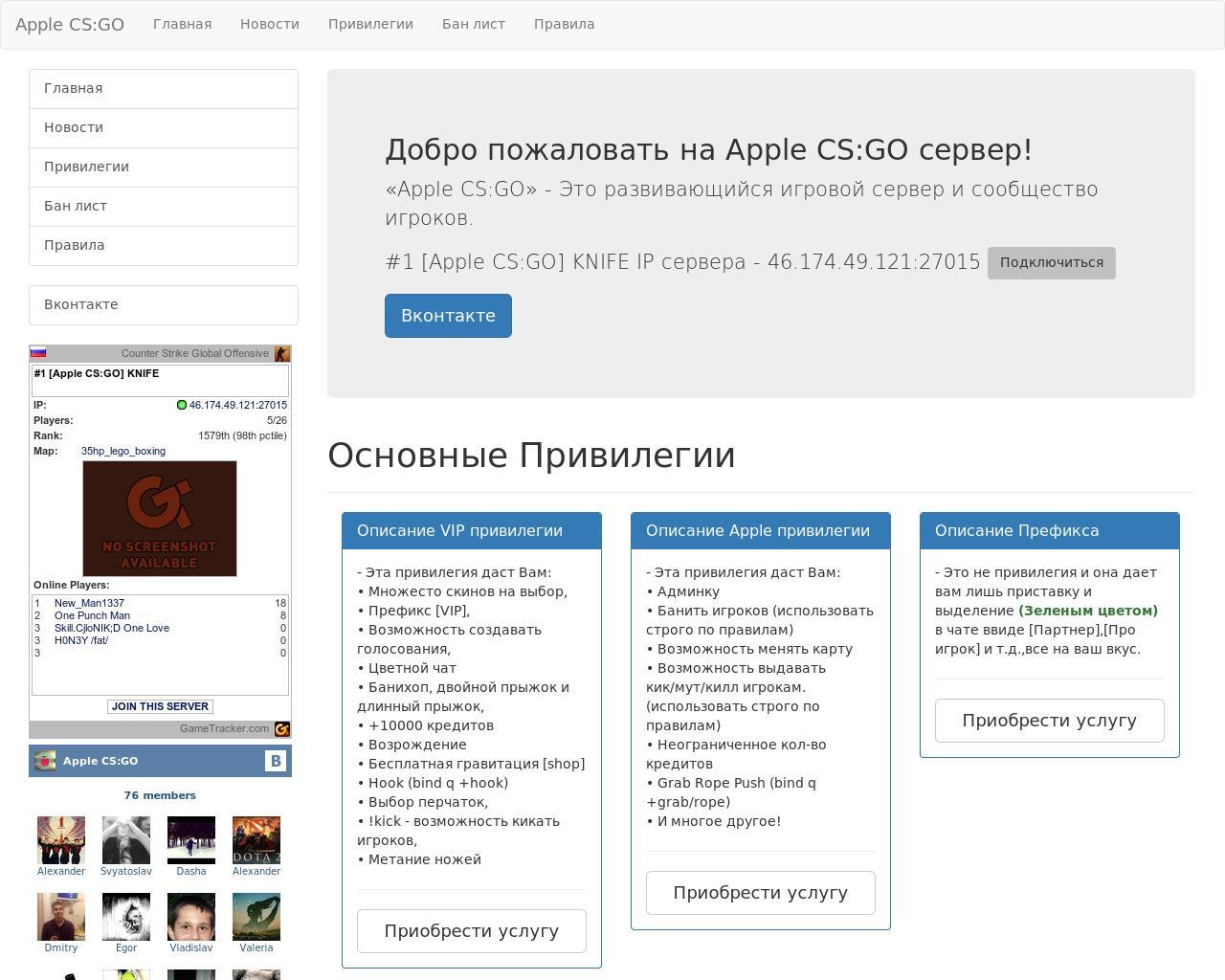Open first Alexander's member avatar
Image resolution: width=1225 pixels, height=980 pixels.
click(61, 840)
